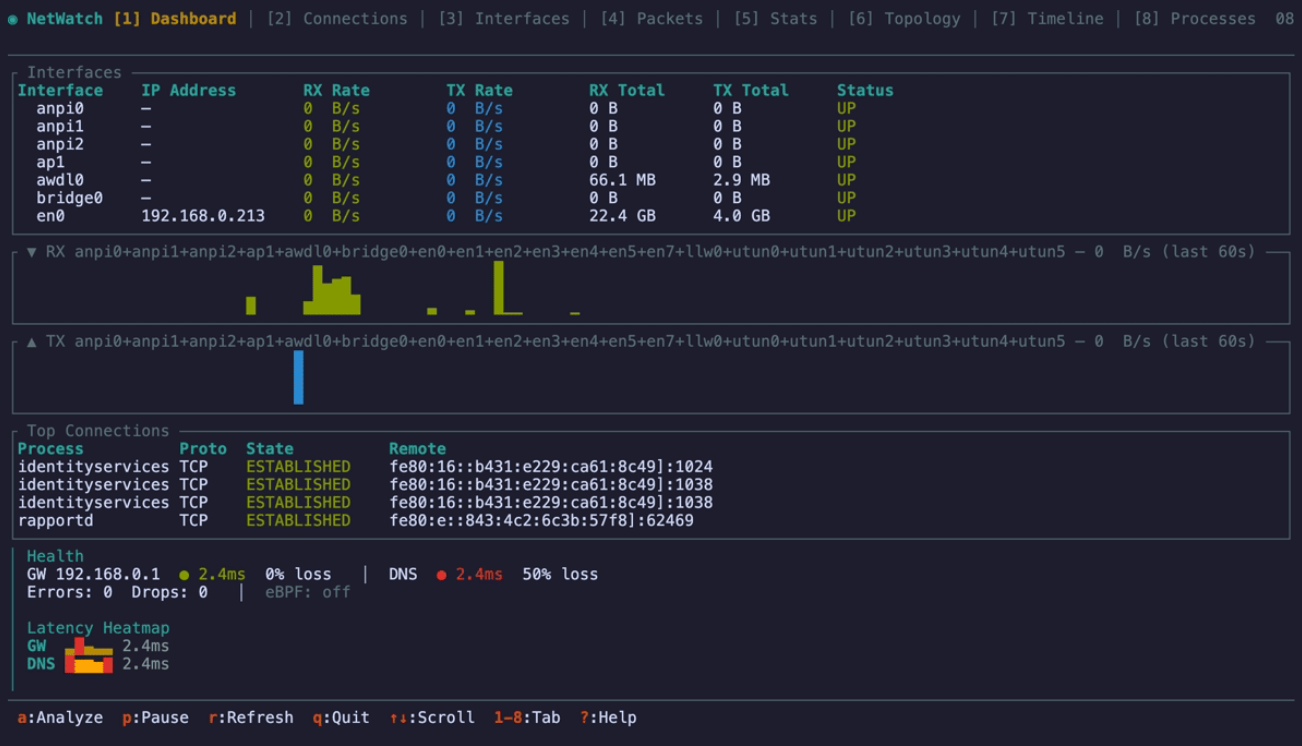Click the IP address 192.168.0.213

coord(203,217)
